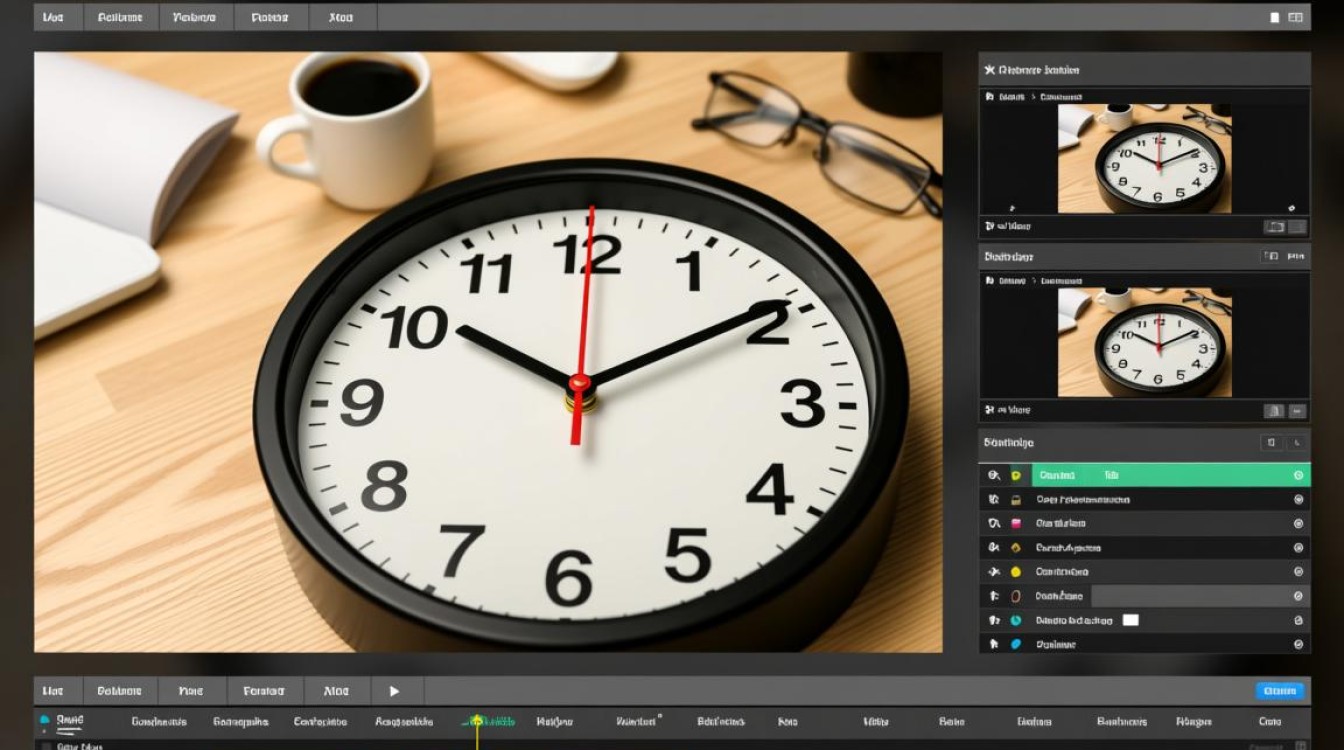
Task: Select the second tab in the bottom toolbar
Action: click(x=119, y=691)
